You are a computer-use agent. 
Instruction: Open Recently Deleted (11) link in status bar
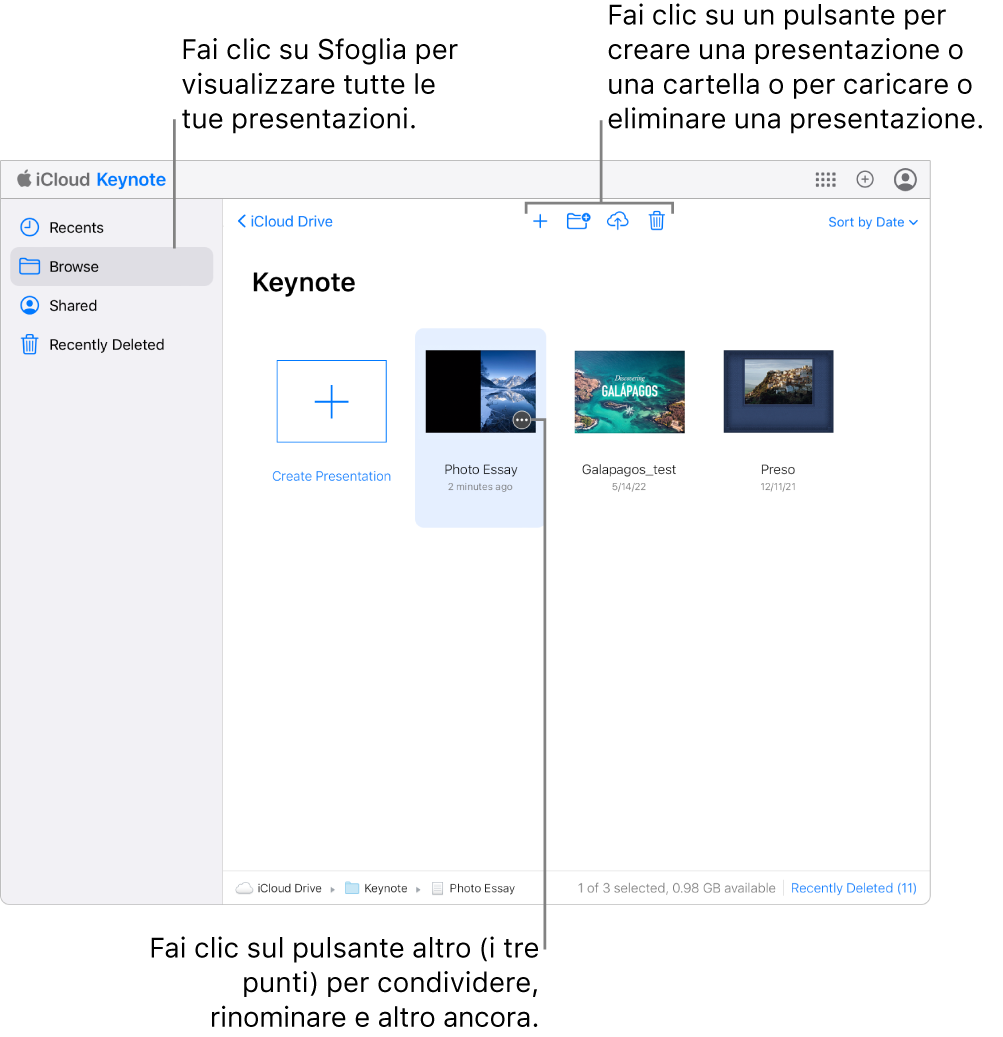tap(854, 888)
